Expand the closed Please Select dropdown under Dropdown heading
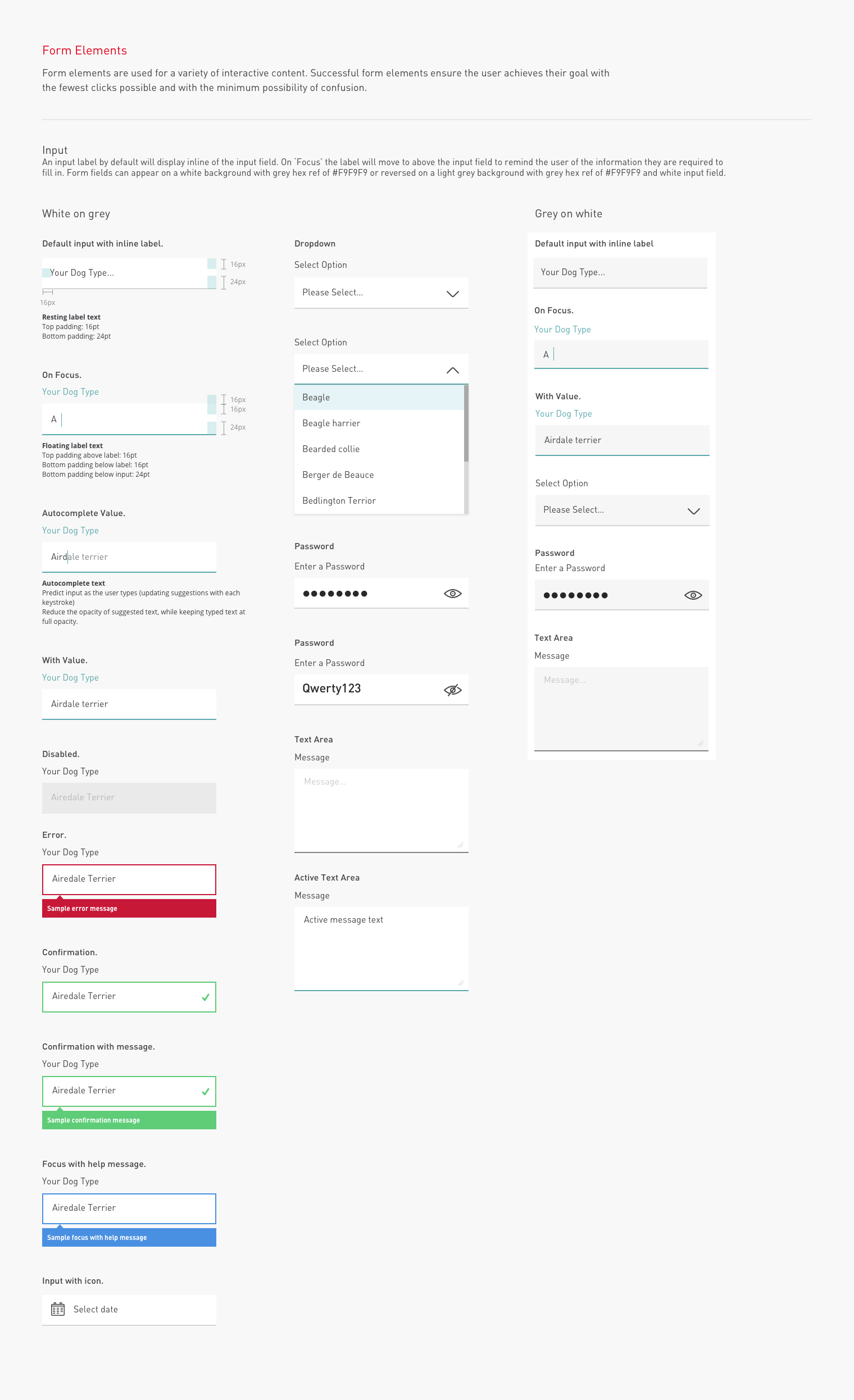Screen dimensions: 854x1400 (452, 293)
